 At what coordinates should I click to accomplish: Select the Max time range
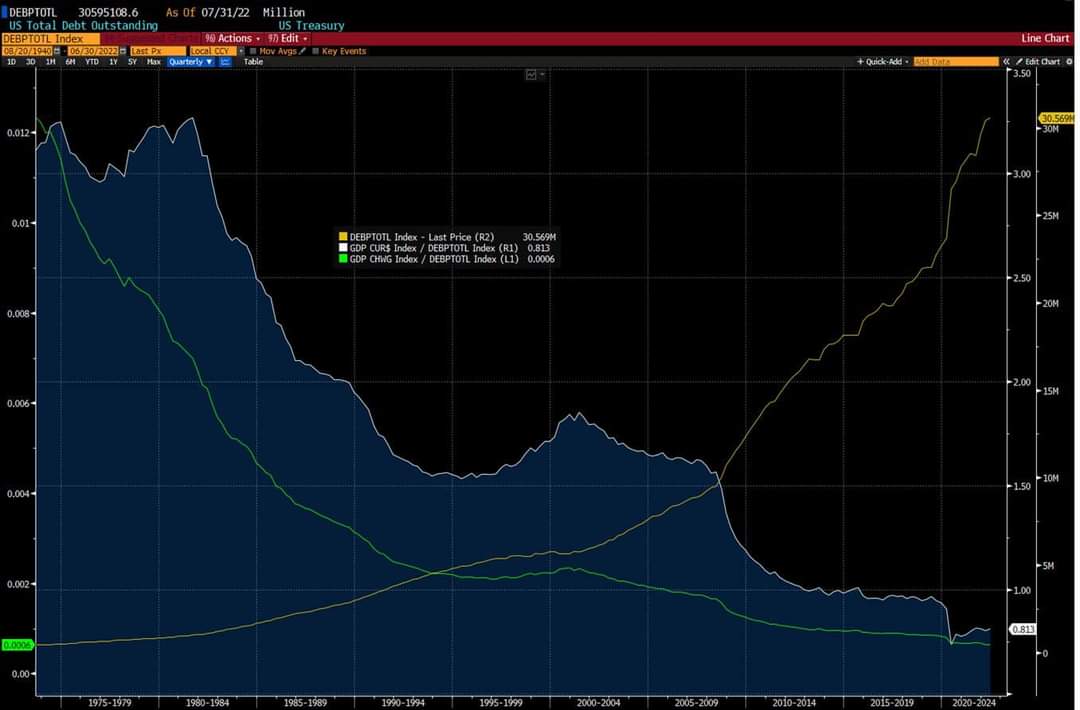(x=154, y=62)
